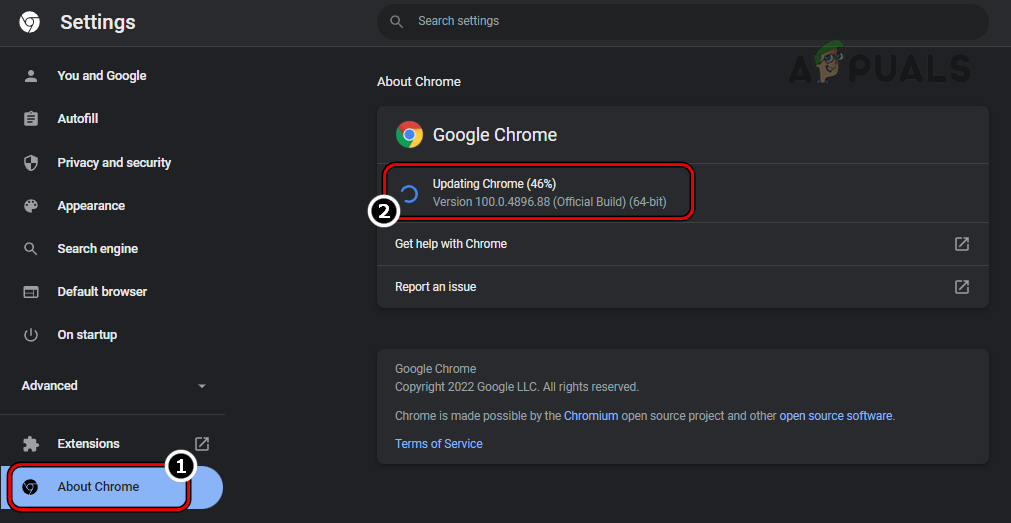1011x523 pixels.
Task: Click the Chrome logo beside Settings title
Action: tap(30, 22)
